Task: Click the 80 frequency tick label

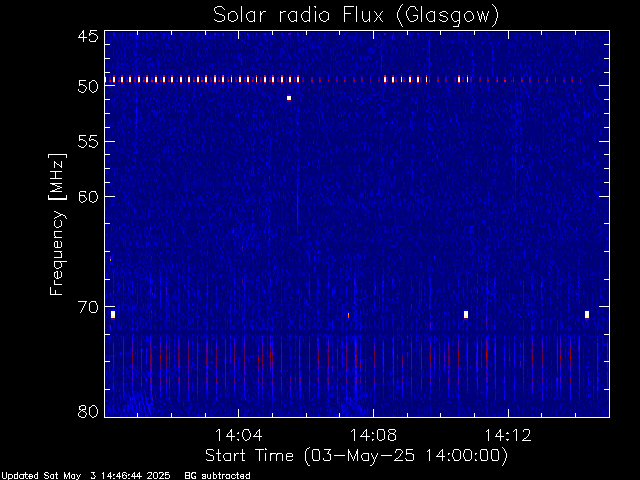Action: [x=88, y=411]
